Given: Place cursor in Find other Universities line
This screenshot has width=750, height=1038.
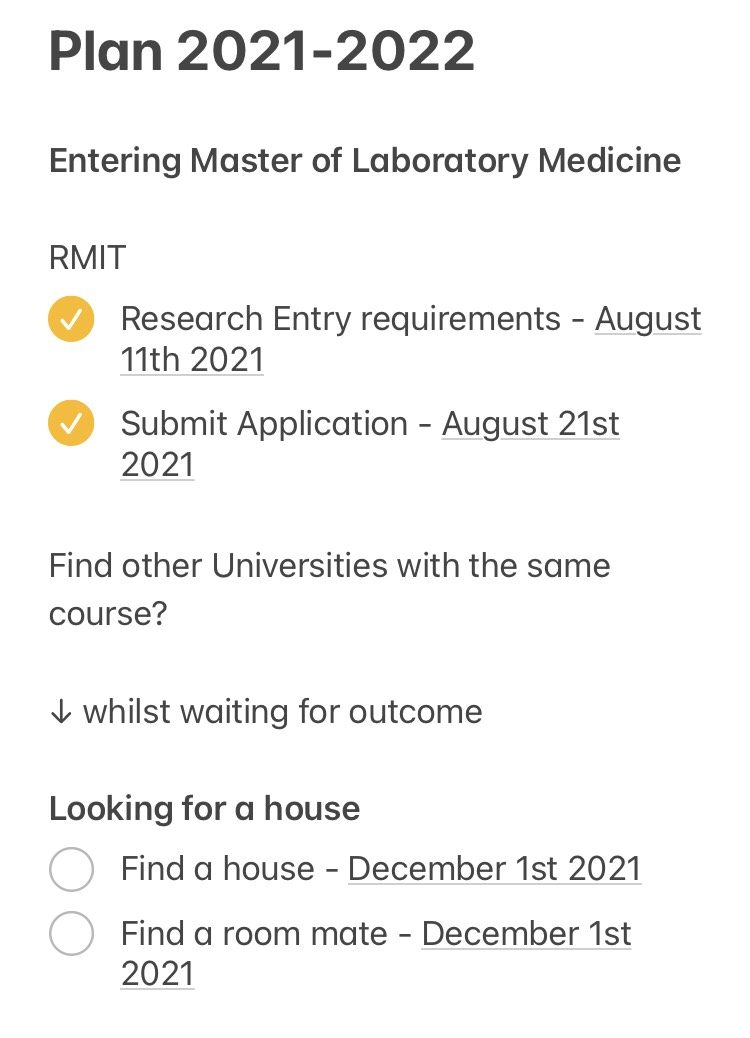Looking at the screenshot, I should (x=330, y=566).
